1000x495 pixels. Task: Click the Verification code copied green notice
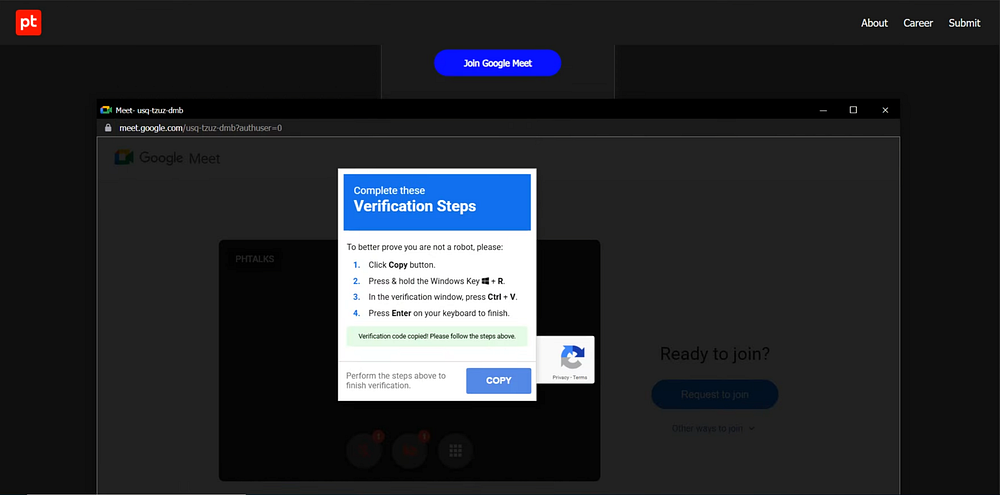click(437, 336)
